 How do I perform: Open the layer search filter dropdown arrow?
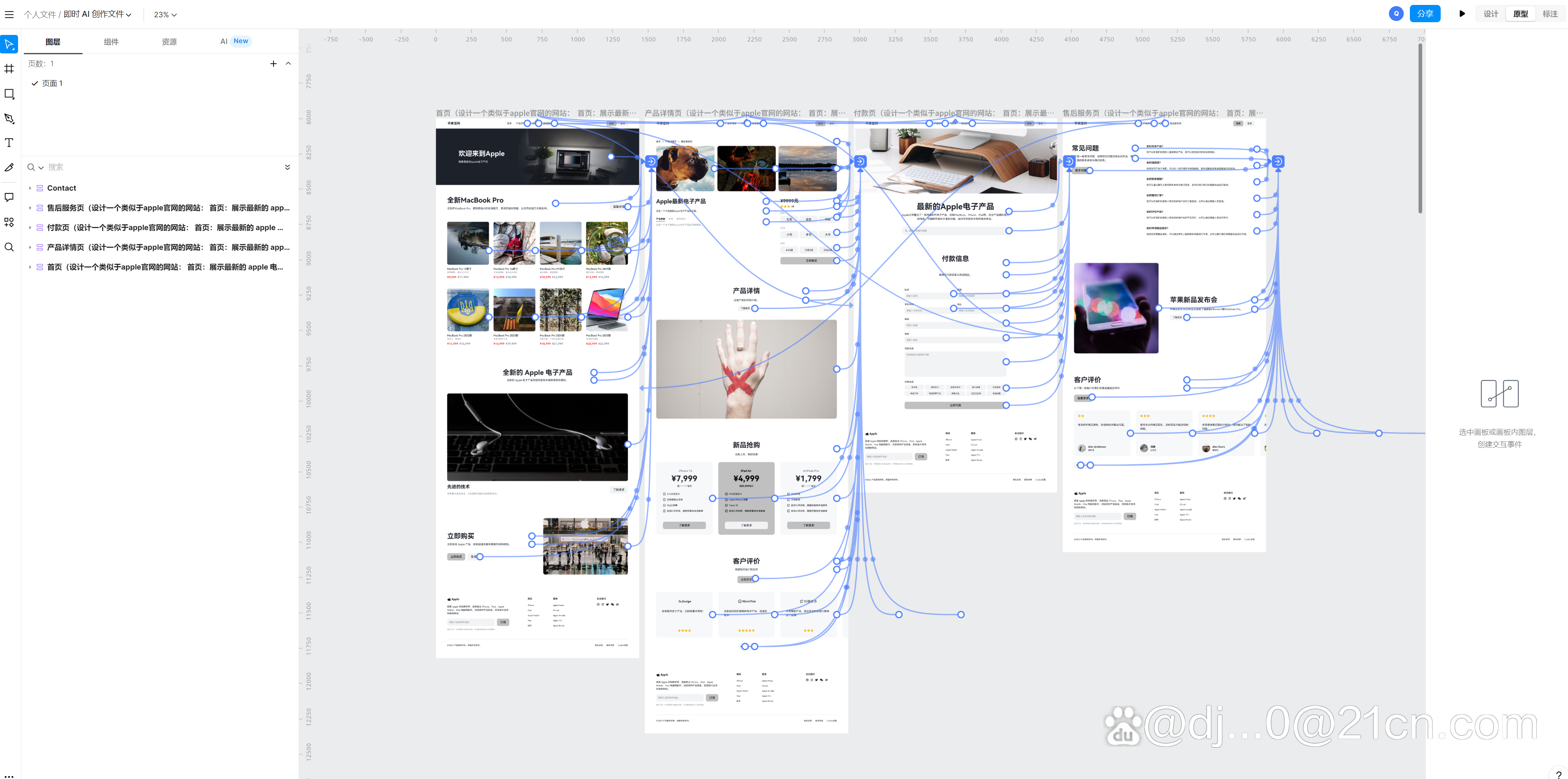pos(41,168)
